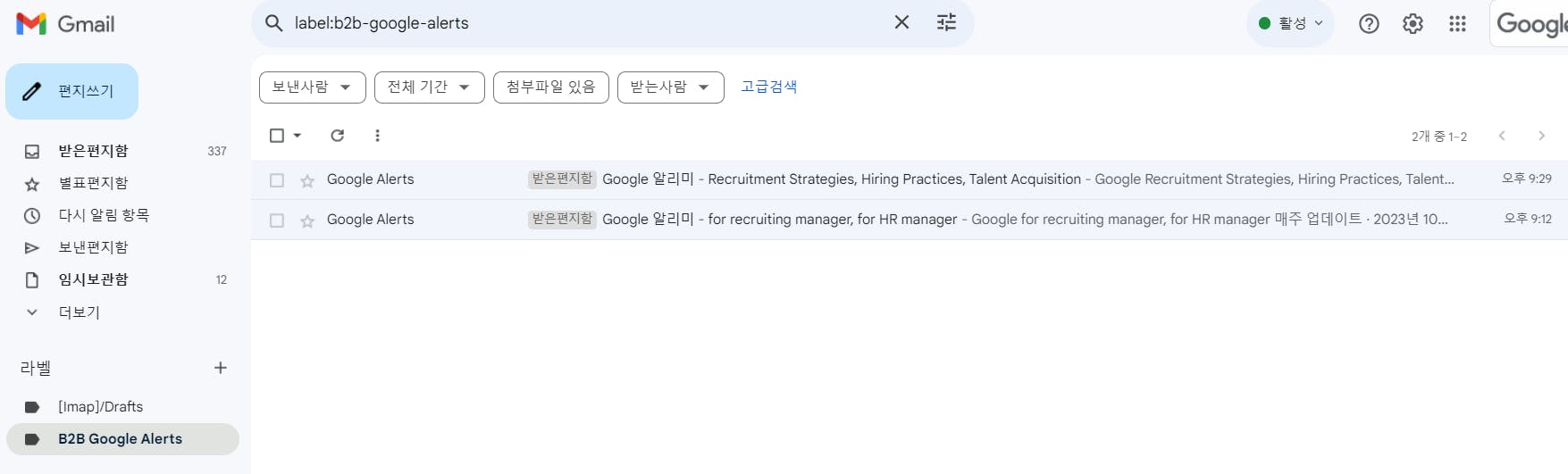
Task: Go to 임시보관함 drafts folder
Action: tap(93, 279)
